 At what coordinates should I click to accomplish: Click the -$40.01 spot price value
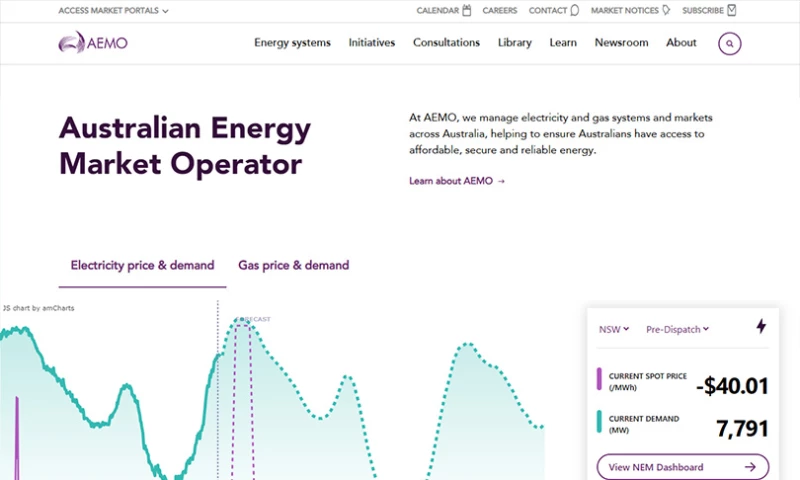(x=732, y=386)
